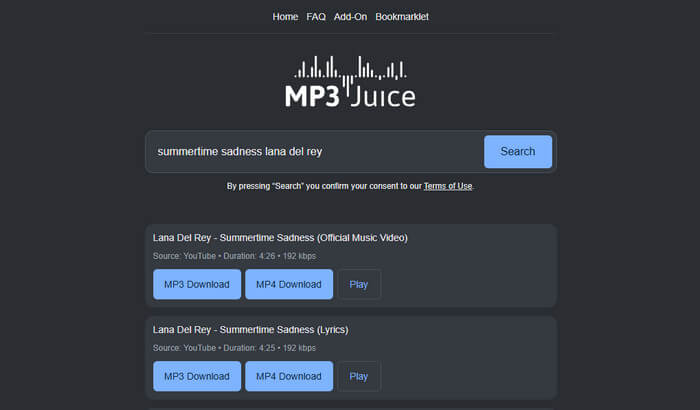Open the Bookmarklet nav link
The image size is (700, 410).
[x=402, y=17]
